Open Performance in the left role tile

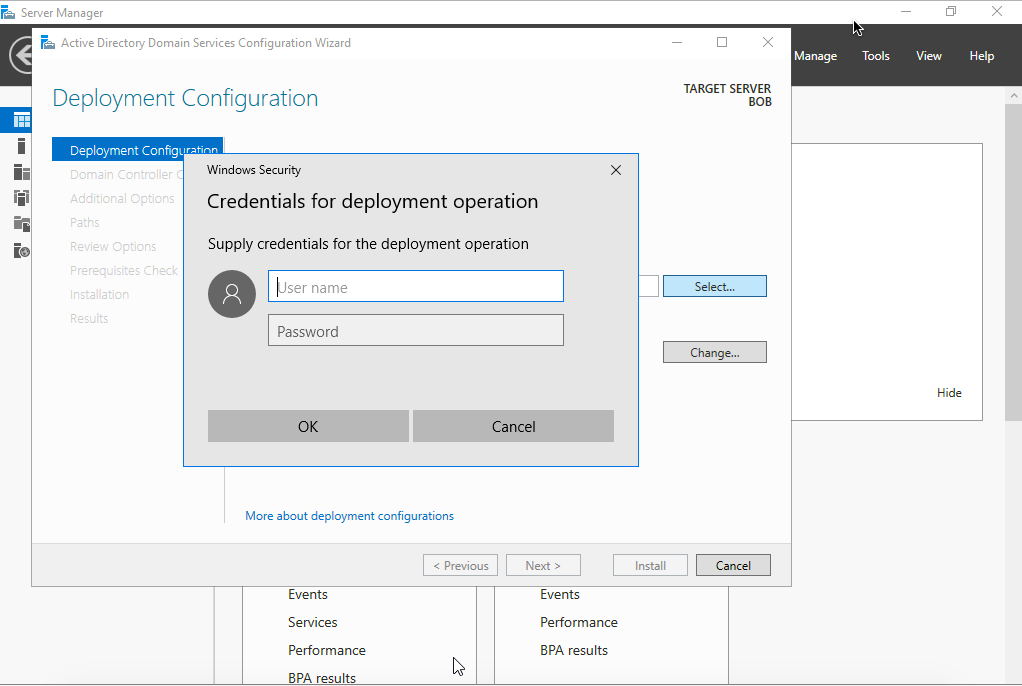pos(327,650)
